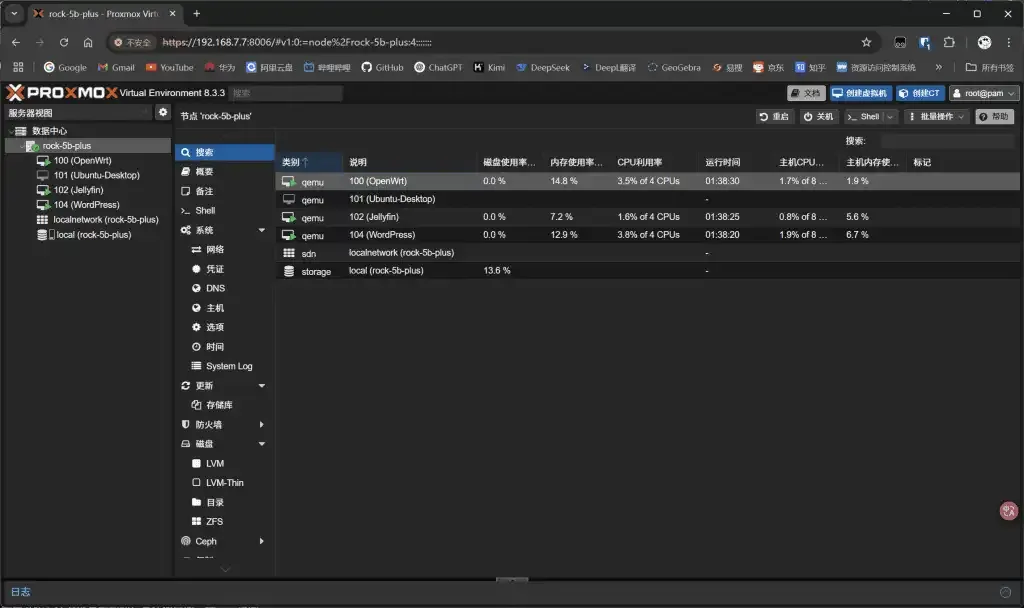Open the root@pam user dropdown
This screenshot has width=1024, height=608.
(x=984, y=93)
